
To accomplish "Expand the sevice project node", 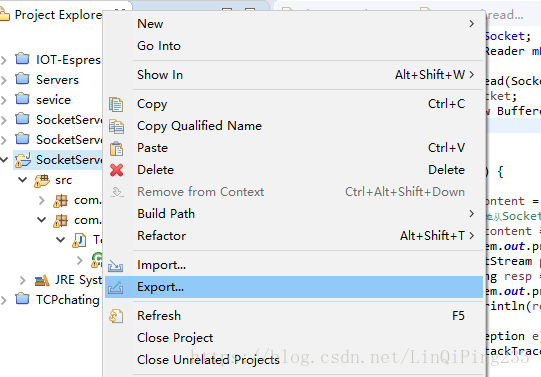I will pyautogui.click(x=4, y=100).
